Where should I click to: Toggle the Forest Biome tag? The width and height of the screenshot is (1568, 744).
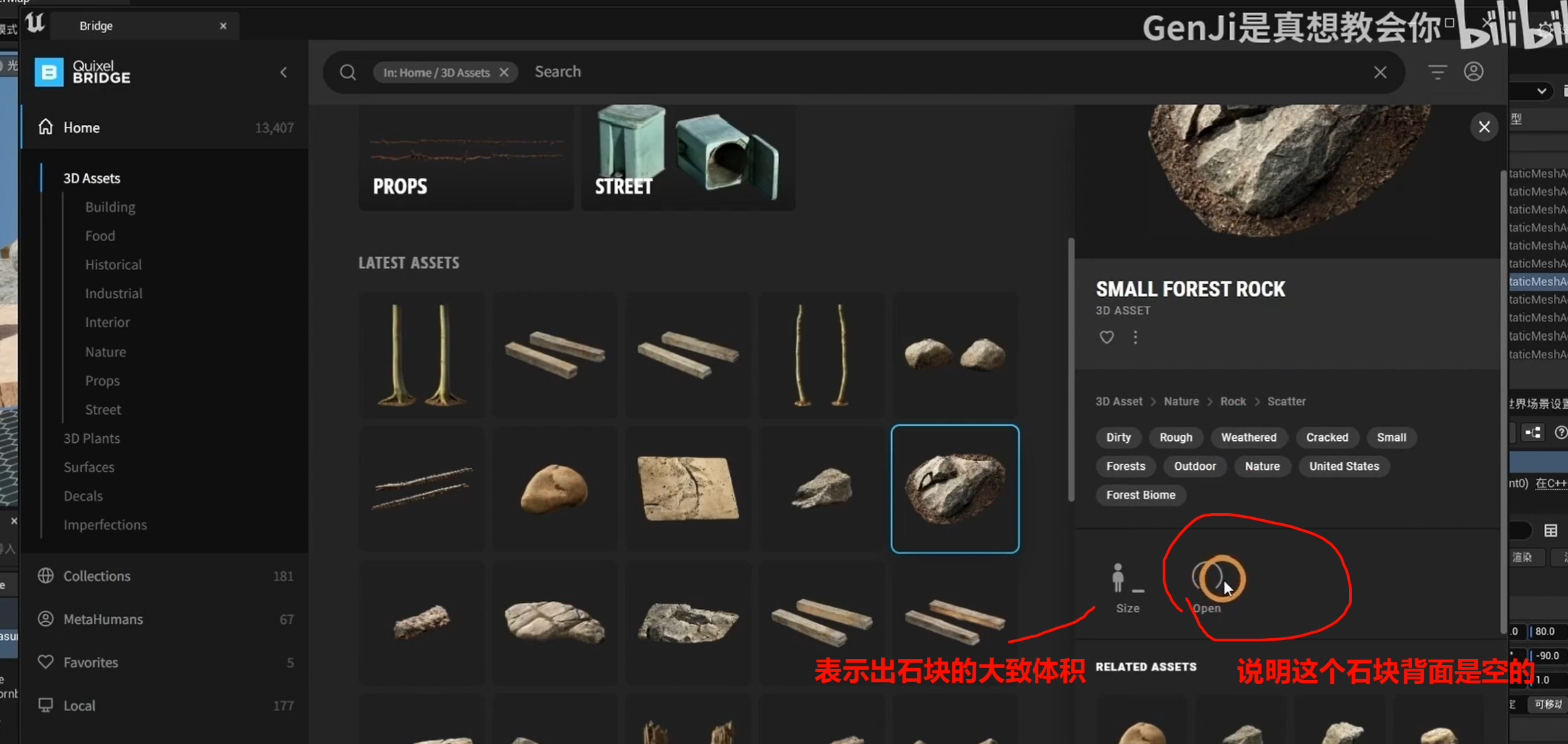(1140, 495)
